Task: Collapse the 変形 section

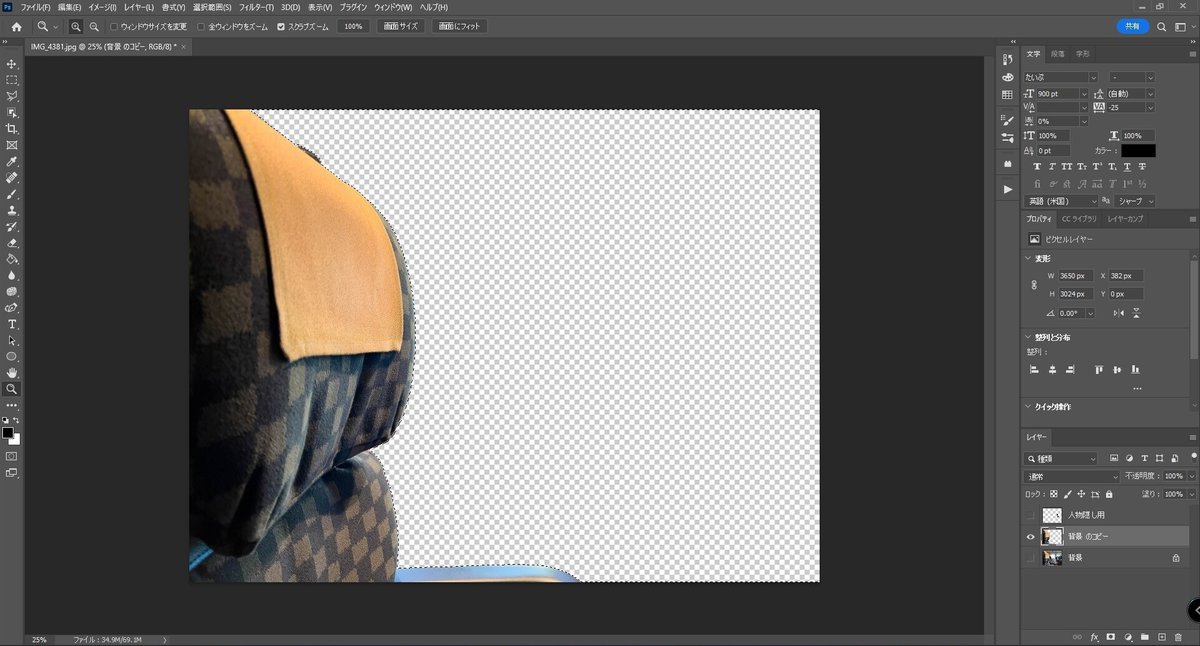Action: [1028, 258]
